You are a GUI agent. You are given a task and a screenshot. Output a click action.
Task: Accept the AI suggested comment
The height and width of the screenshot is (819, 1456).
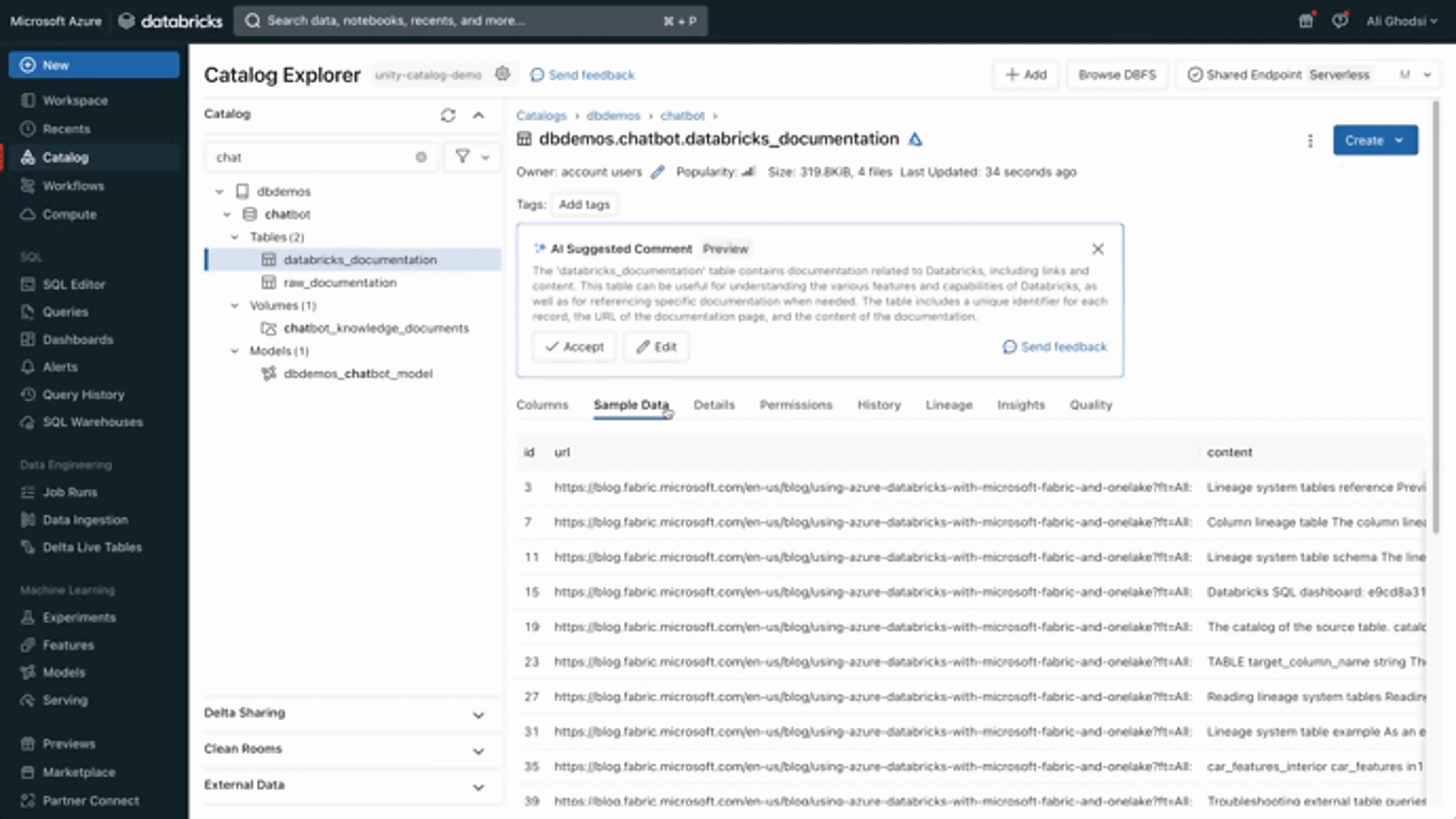pos(574,347)
